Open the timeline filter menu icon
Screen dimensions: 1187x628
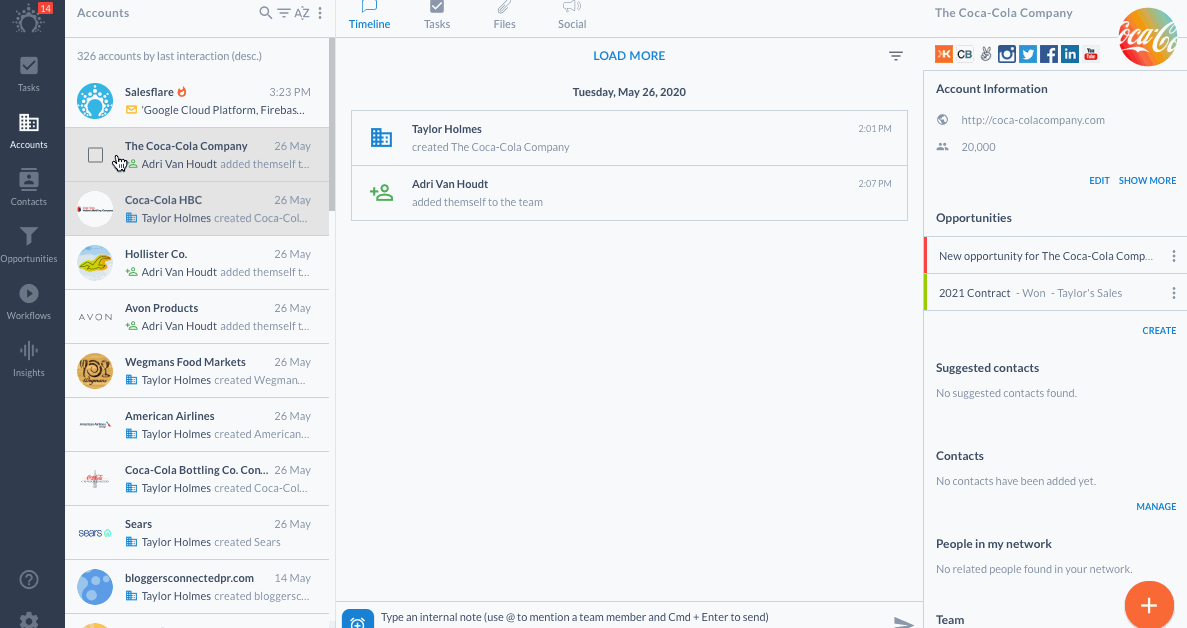pos(896,56)
